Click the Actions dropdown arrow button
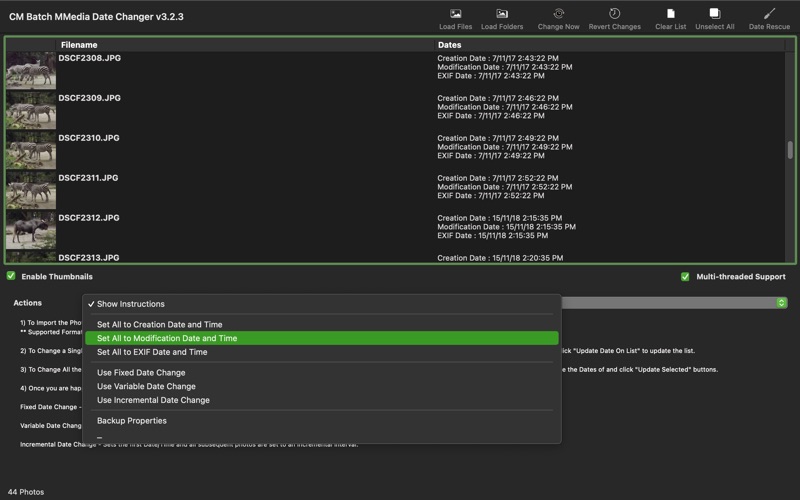Screen dimensions: 800x500 (x=781, y=303)
